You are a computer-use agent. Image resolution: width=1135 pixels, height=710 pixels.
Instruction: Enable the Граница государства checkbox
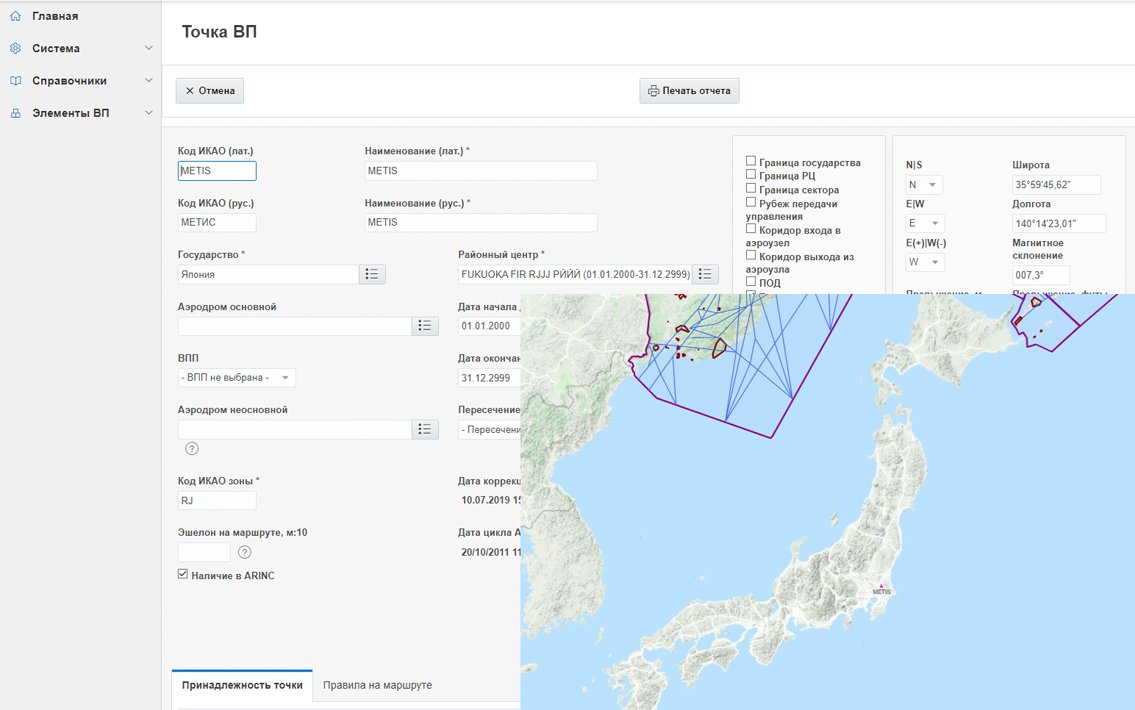point(751,161)
